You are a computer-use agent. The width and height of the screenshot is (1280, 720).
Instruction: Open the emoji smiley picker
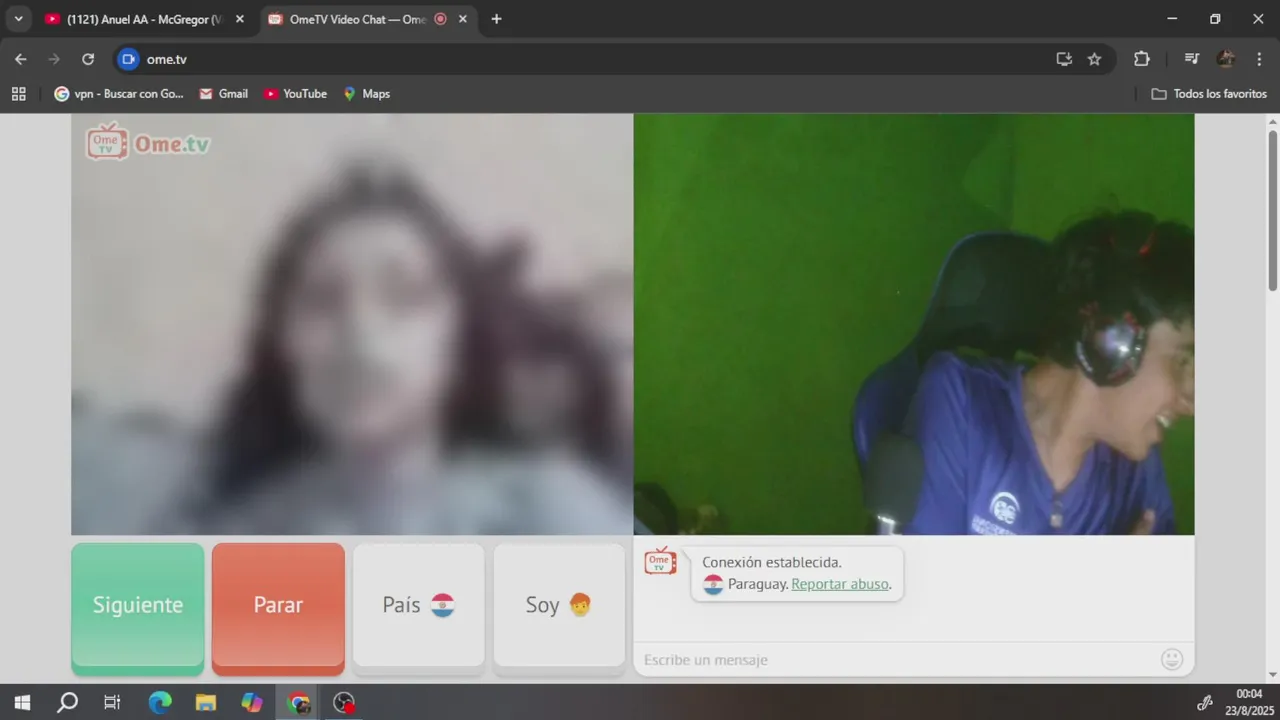(1172, 659)
